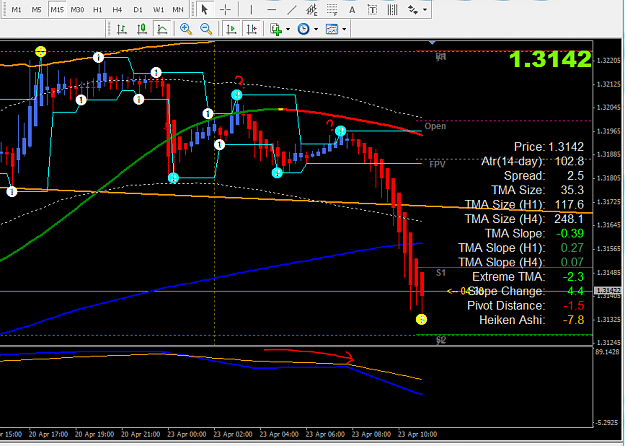Zoom out of the chart
This screenshot has width=625, height=446.
[x=206, y=29]
